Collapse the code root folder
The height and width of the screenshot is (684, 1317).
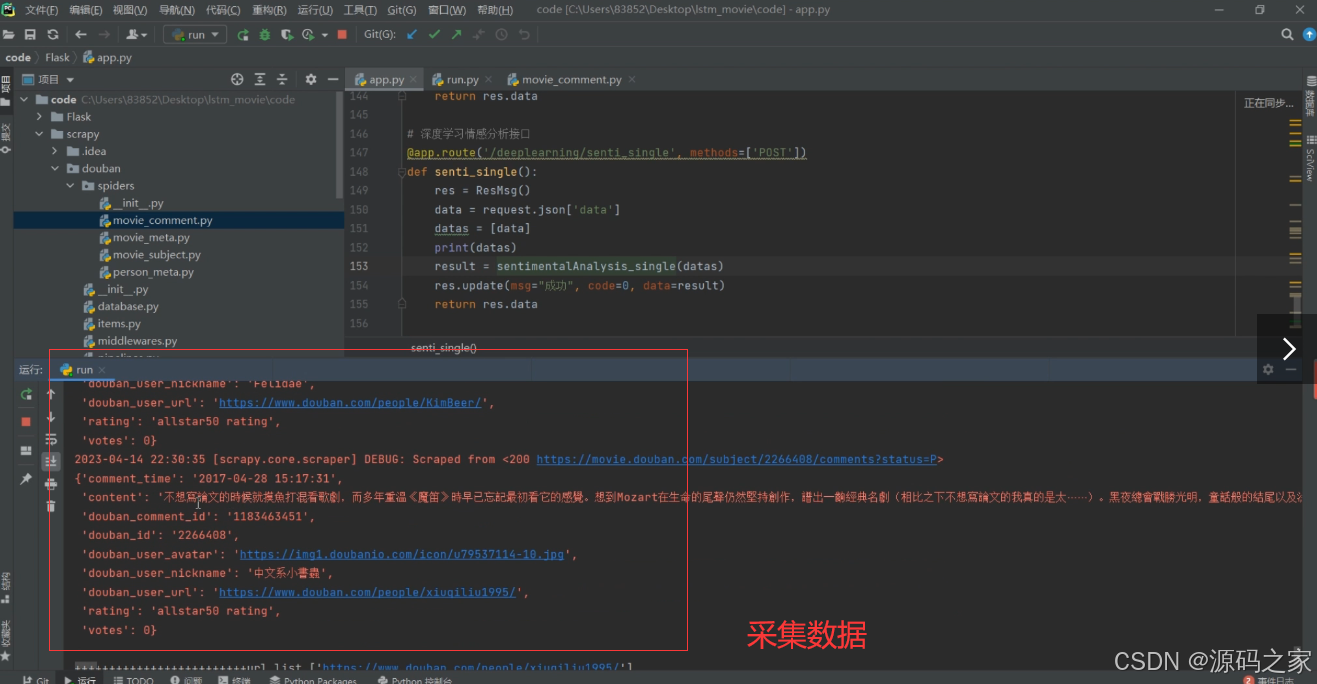tap(23, 100)
